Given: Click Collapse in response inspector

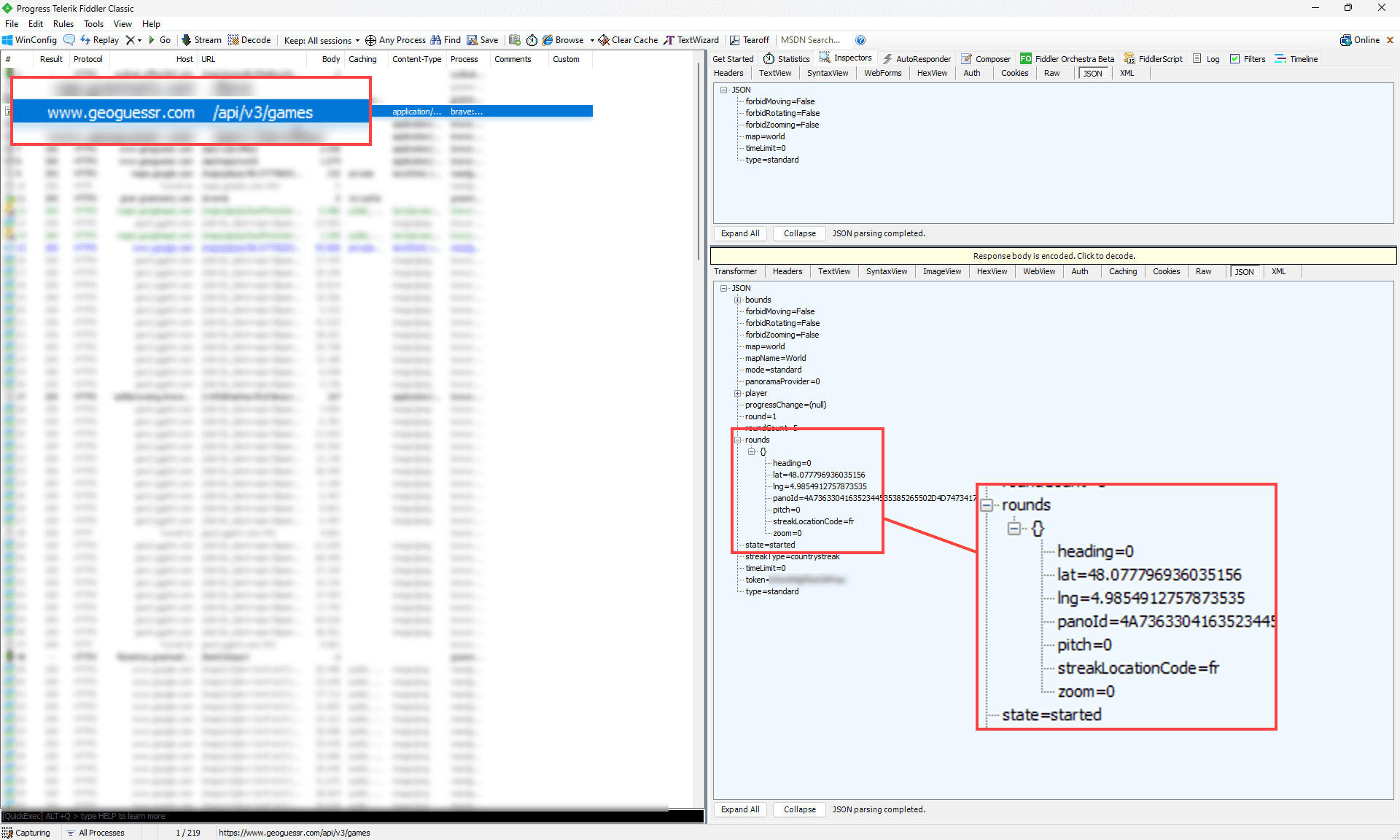Looking at the screenshot, I should click(800, 809).
